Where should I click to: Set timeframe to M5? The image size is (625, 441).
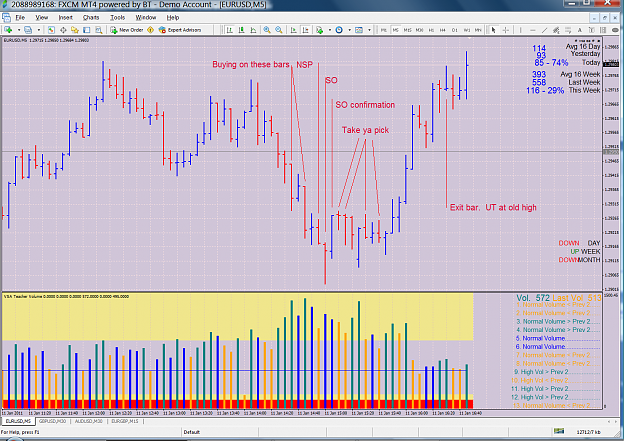(x=395, y=30)
